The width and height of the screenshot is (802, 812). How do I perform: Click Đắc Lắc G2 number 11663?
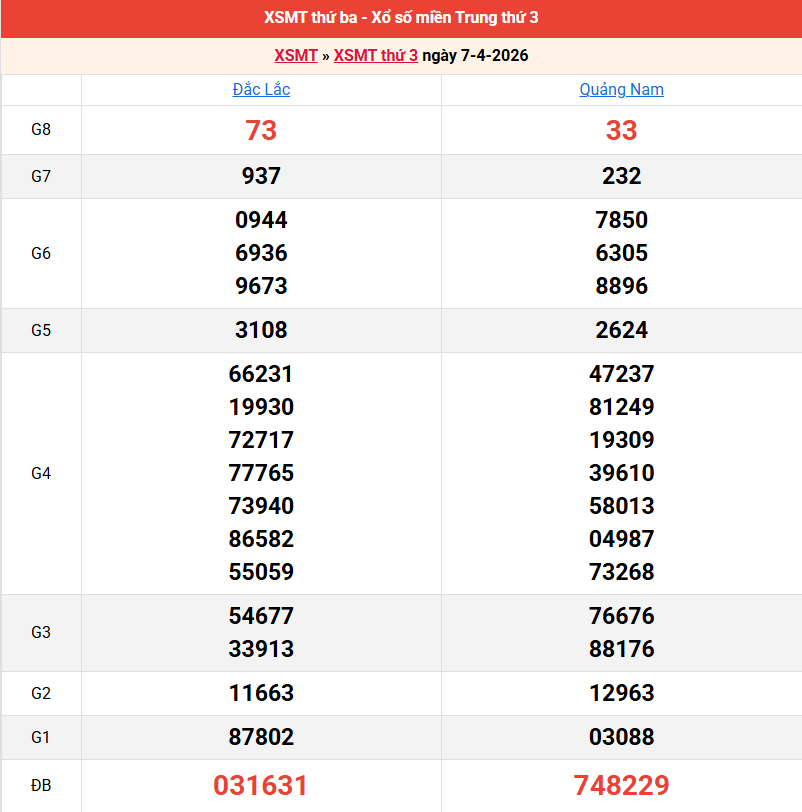261,693
